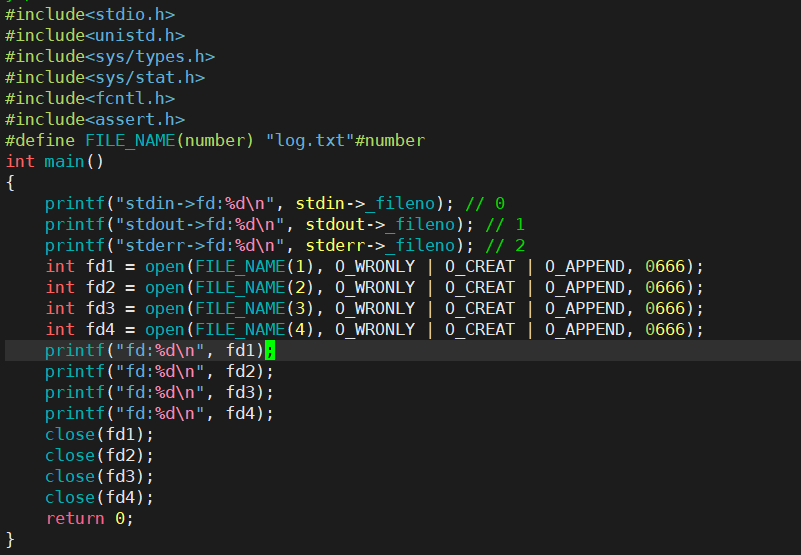Image resolution: width=801 pixels, height=555 pixels.
Task: Click the close(fd4); statement
Action: (99, 497)
